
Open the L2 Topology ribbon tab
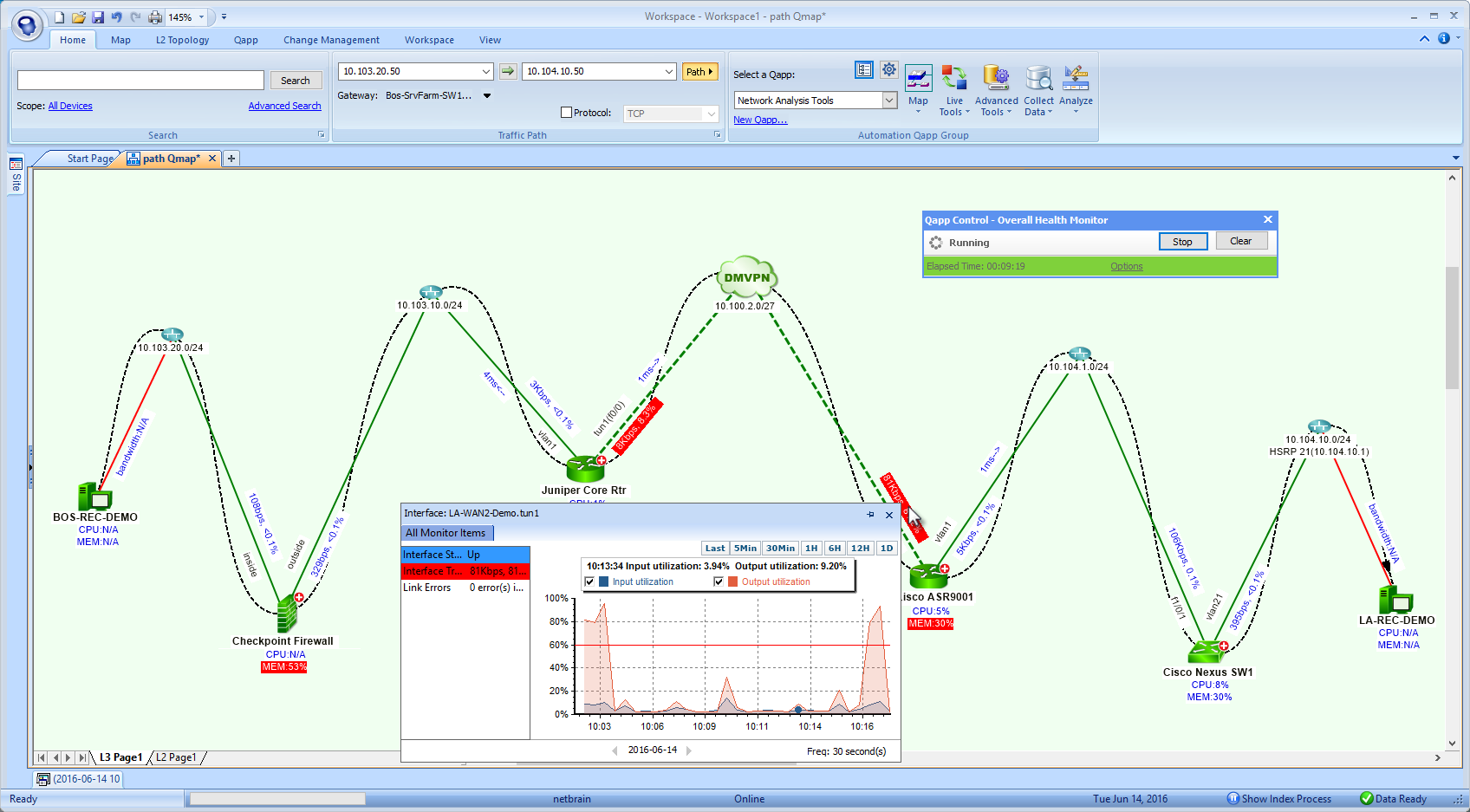click(x=182, y=40)
